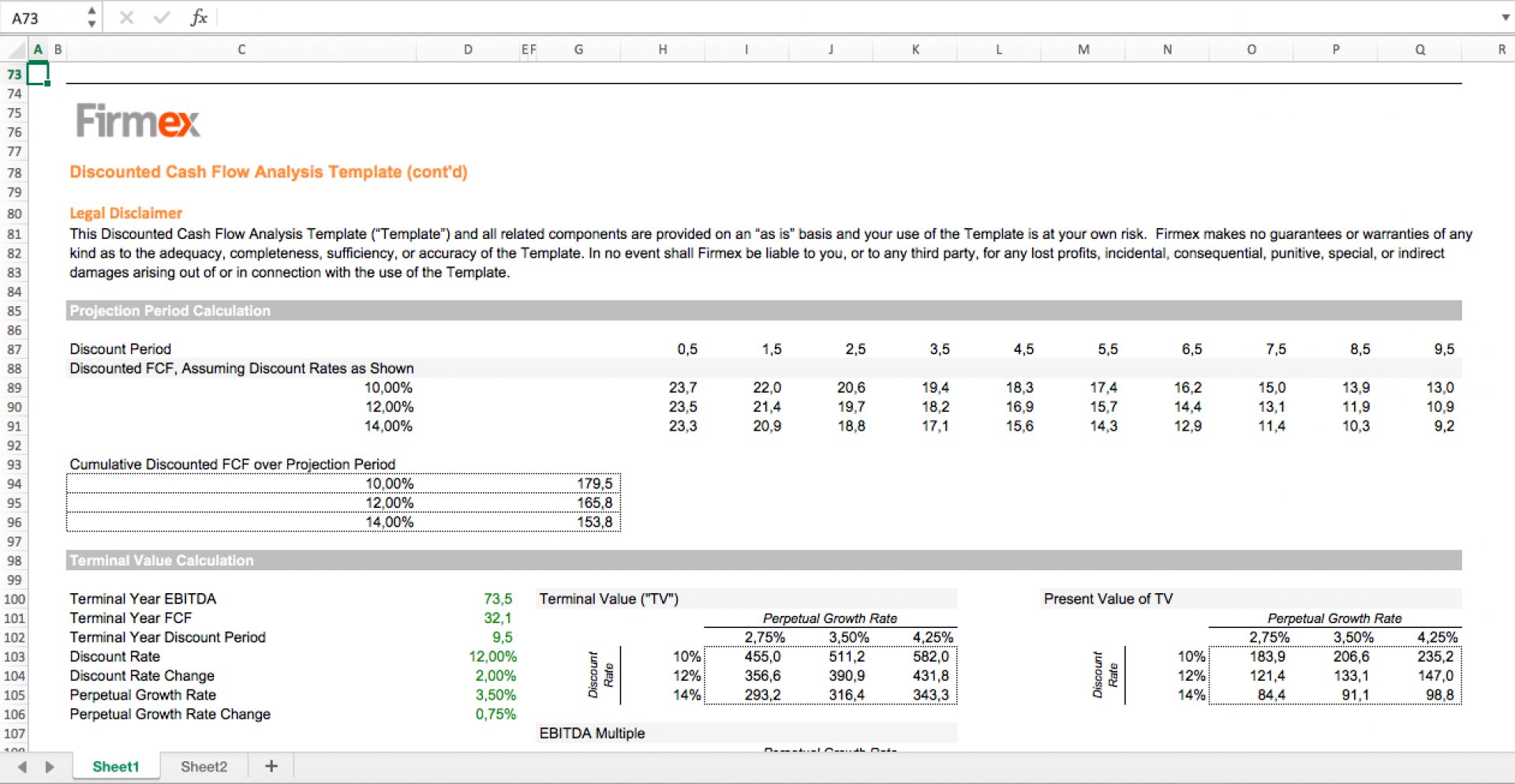Click the 'EBITDA Multiple' label
The image size is (1515, 784).
(x=592, y=733)
